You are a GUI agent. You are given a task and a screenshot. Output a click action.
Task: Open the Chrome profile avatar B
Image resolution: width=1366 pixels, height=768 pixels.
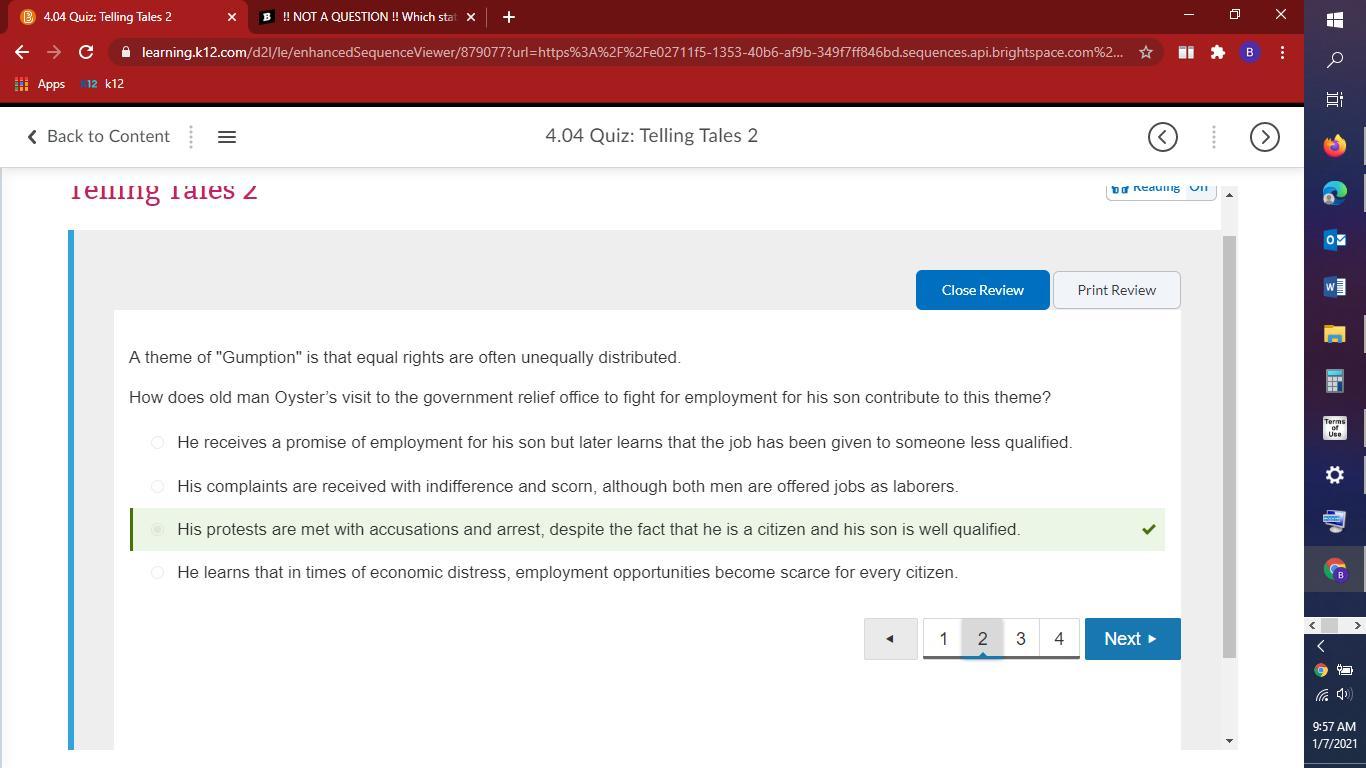click(x=1250, y=52)
